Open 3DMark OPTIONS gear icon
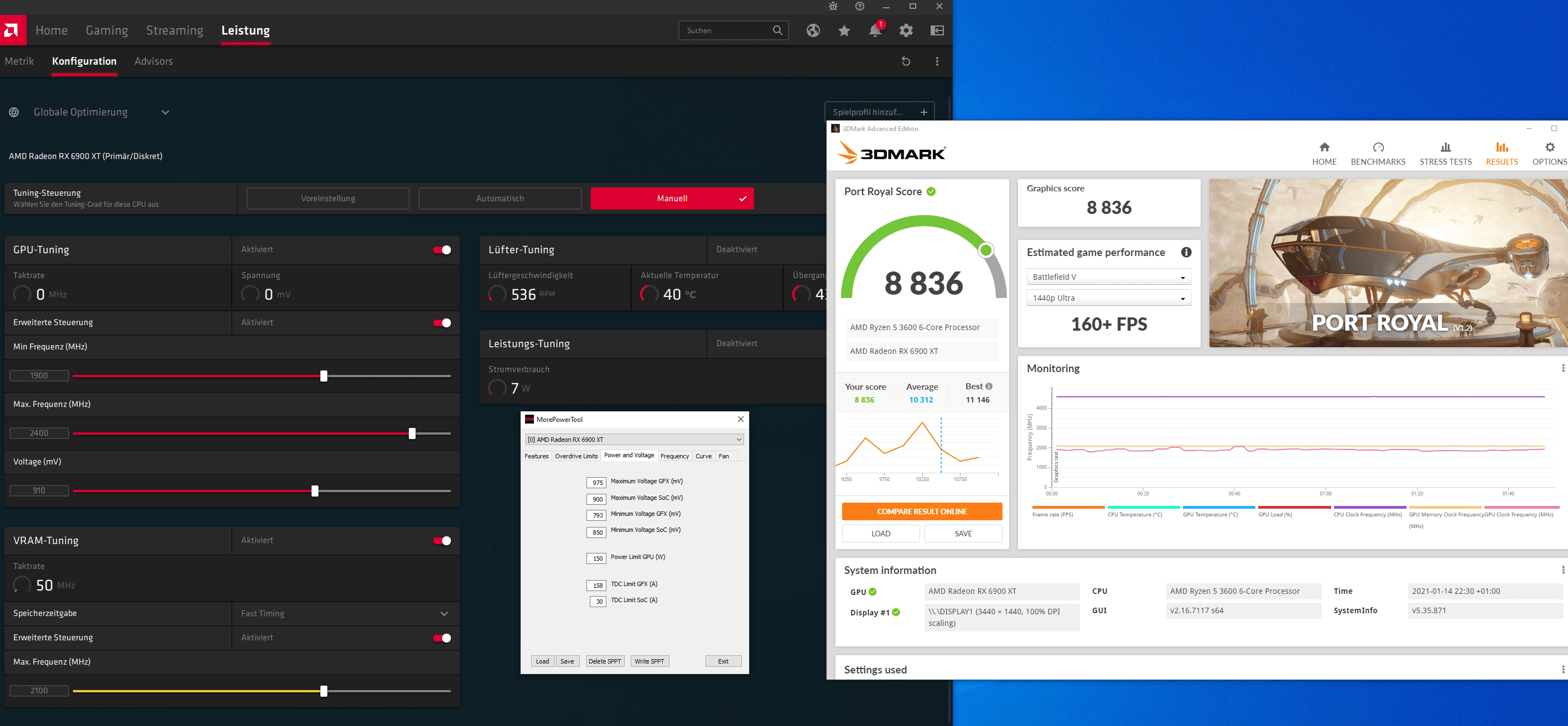The height and width of the screenshot is (726, 1568). (1550, 147)
